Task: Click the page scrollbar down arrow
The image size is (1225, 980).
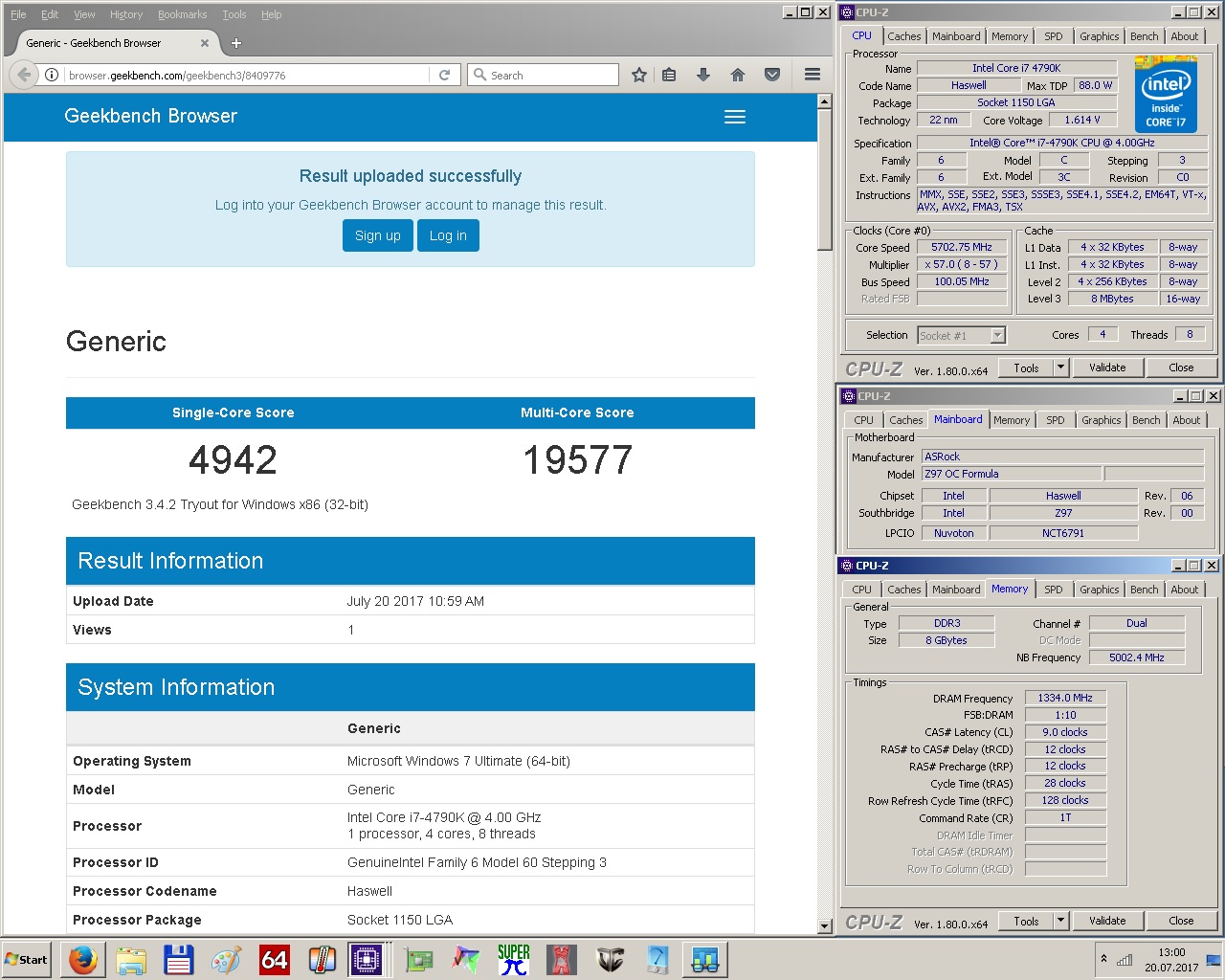Action: (x=825, y=926)
